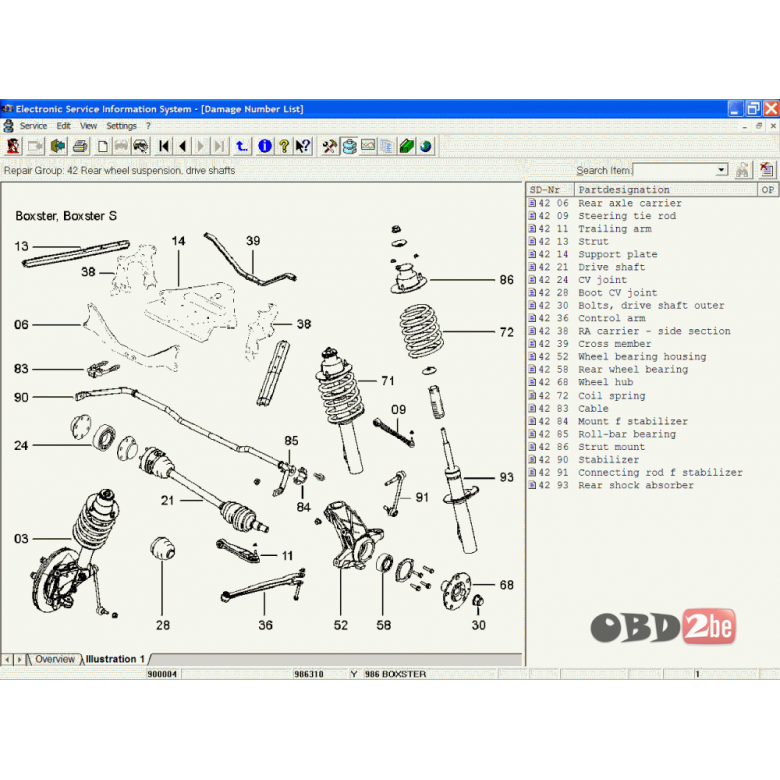The image size is (780, 780).
Task: Click the blue up-one-level arrow icon
Action: pos(242,146)
